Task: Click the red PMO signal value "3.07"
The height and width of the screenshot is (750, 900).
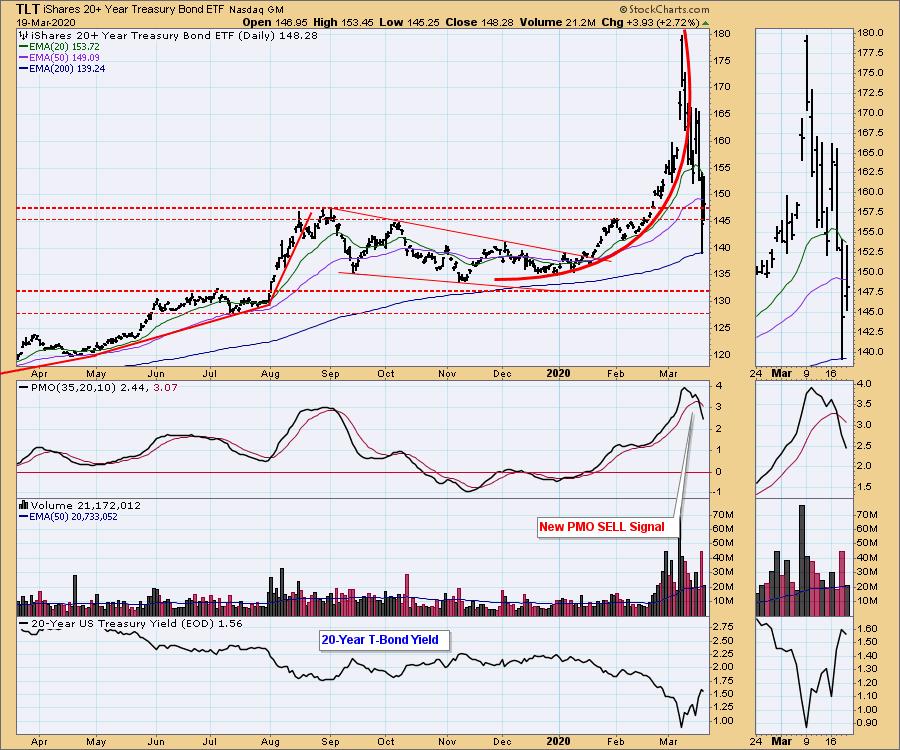Action: point(166,387)
